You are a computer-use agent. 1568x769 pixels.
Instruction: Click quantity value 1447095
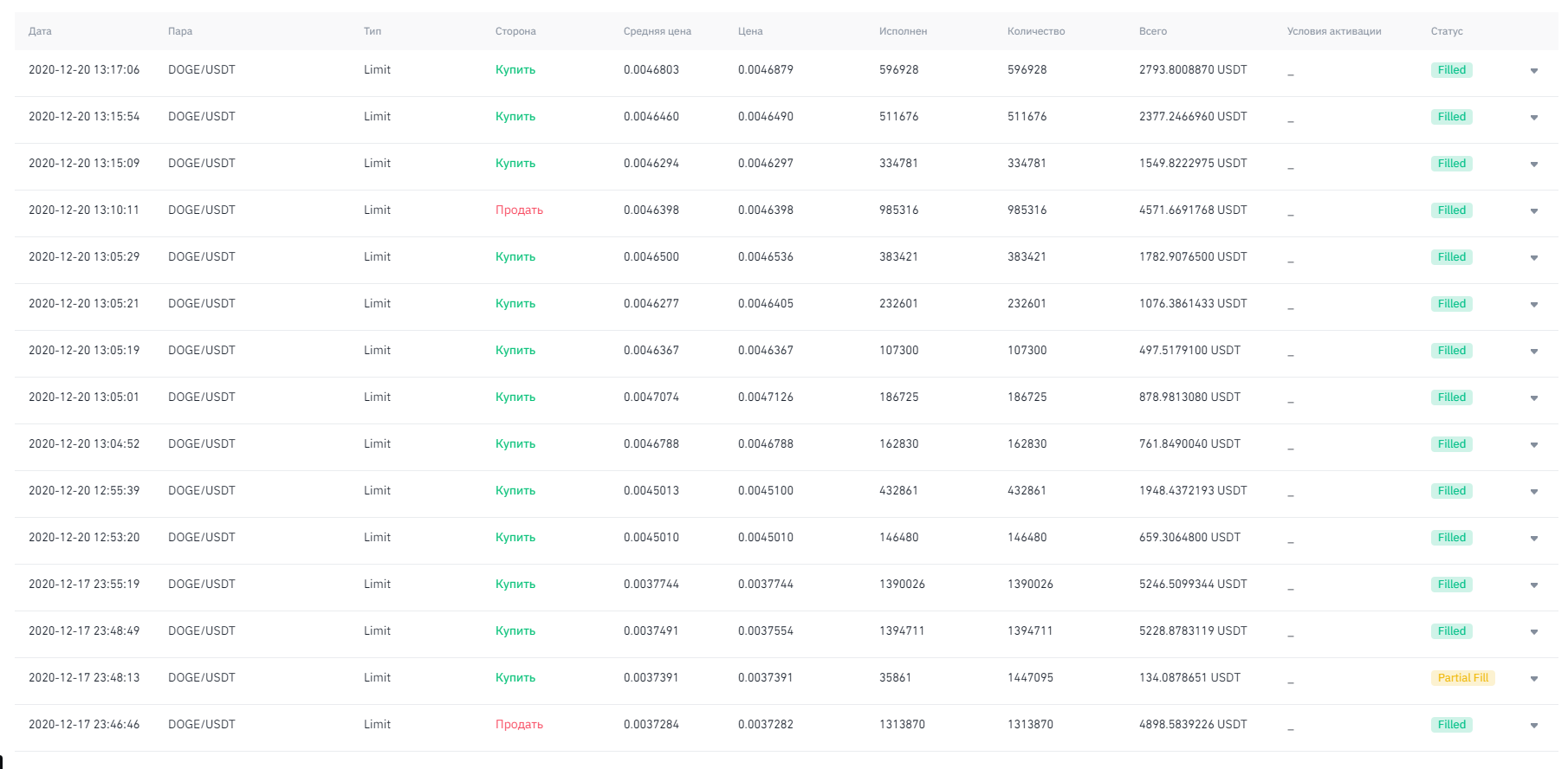point(1030,678)
